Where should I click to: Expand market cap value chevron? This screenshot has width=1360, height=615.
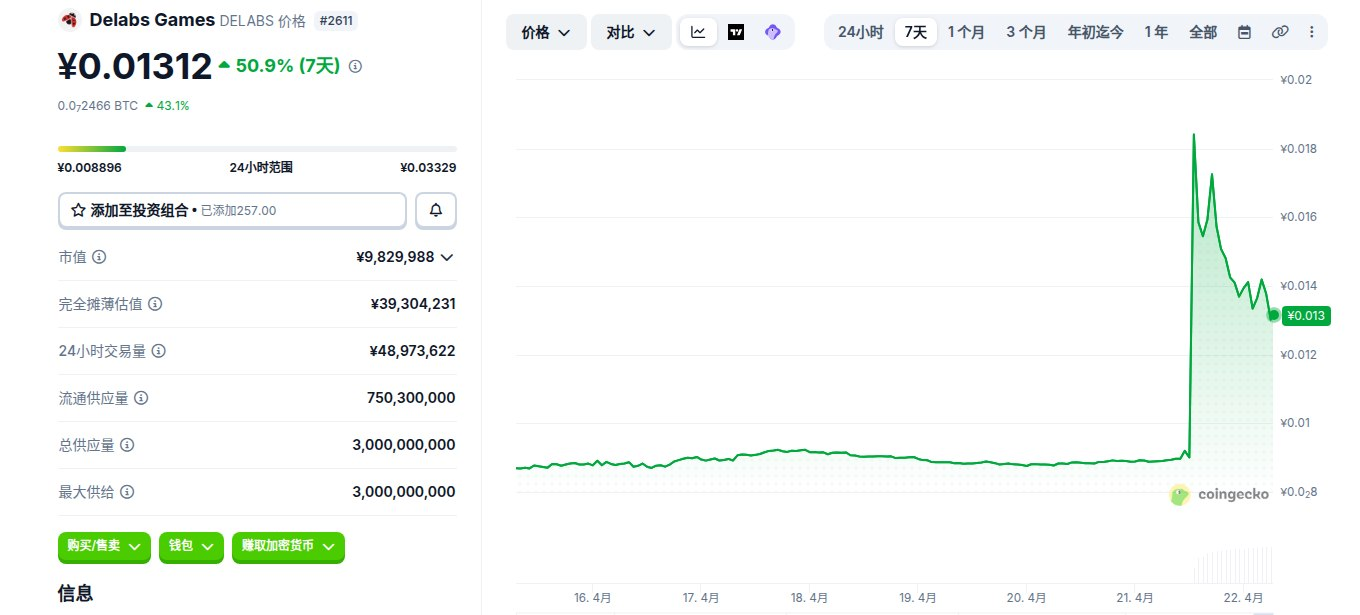coord(447,257)
